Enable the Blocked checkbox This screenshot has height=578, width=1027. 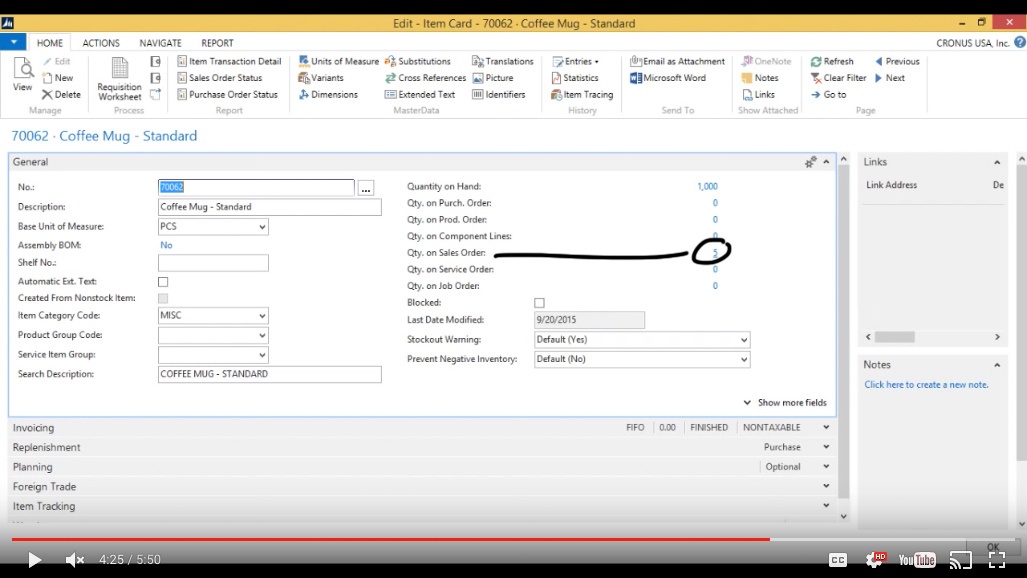click(x=539, y=302)
